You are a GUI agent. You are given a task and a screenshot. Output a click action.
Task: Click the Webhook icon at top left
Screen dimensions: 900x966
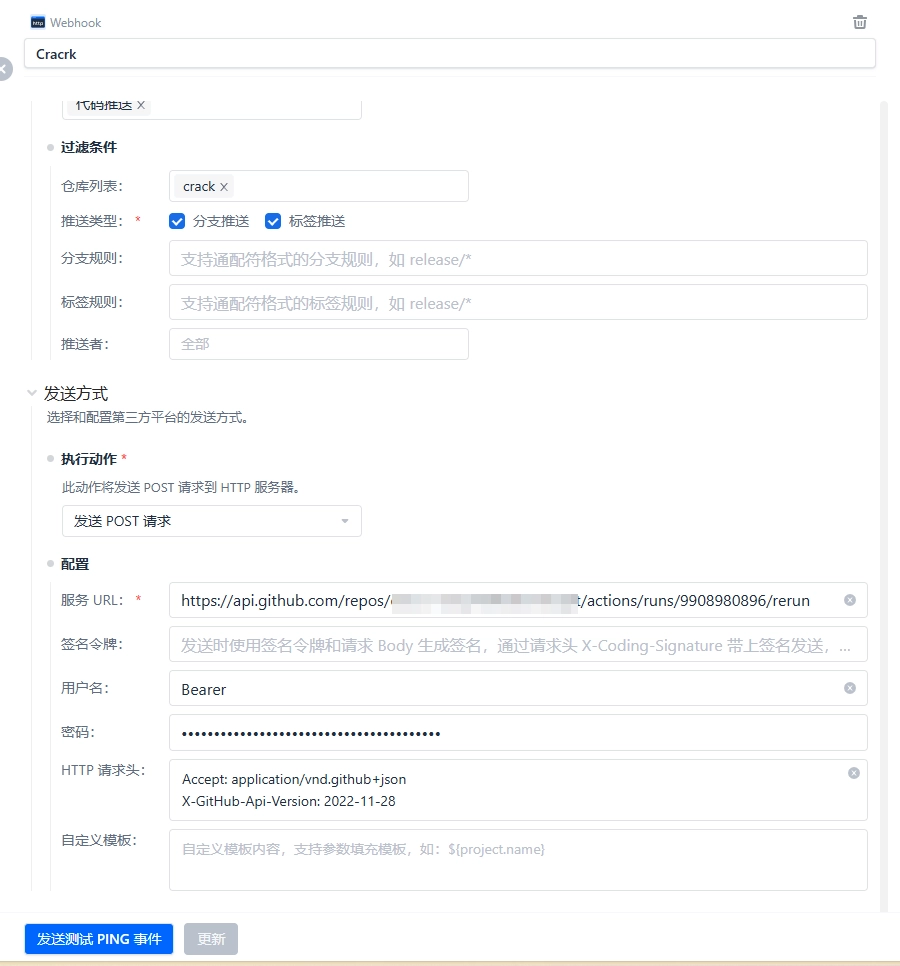[37, 21]
